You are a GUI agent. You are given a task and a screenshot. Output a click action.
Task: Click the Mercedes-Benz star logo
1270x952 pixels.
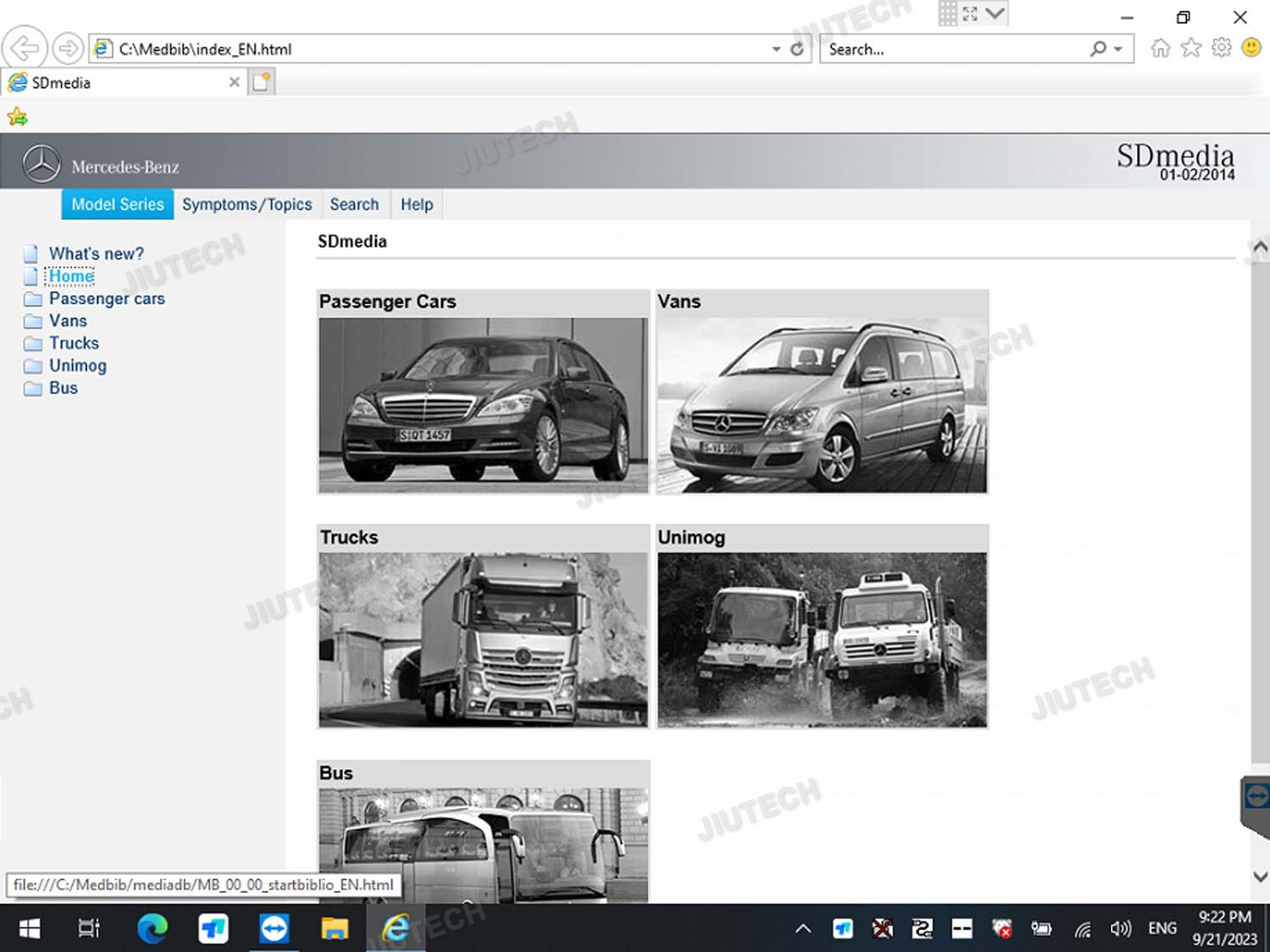41,164
